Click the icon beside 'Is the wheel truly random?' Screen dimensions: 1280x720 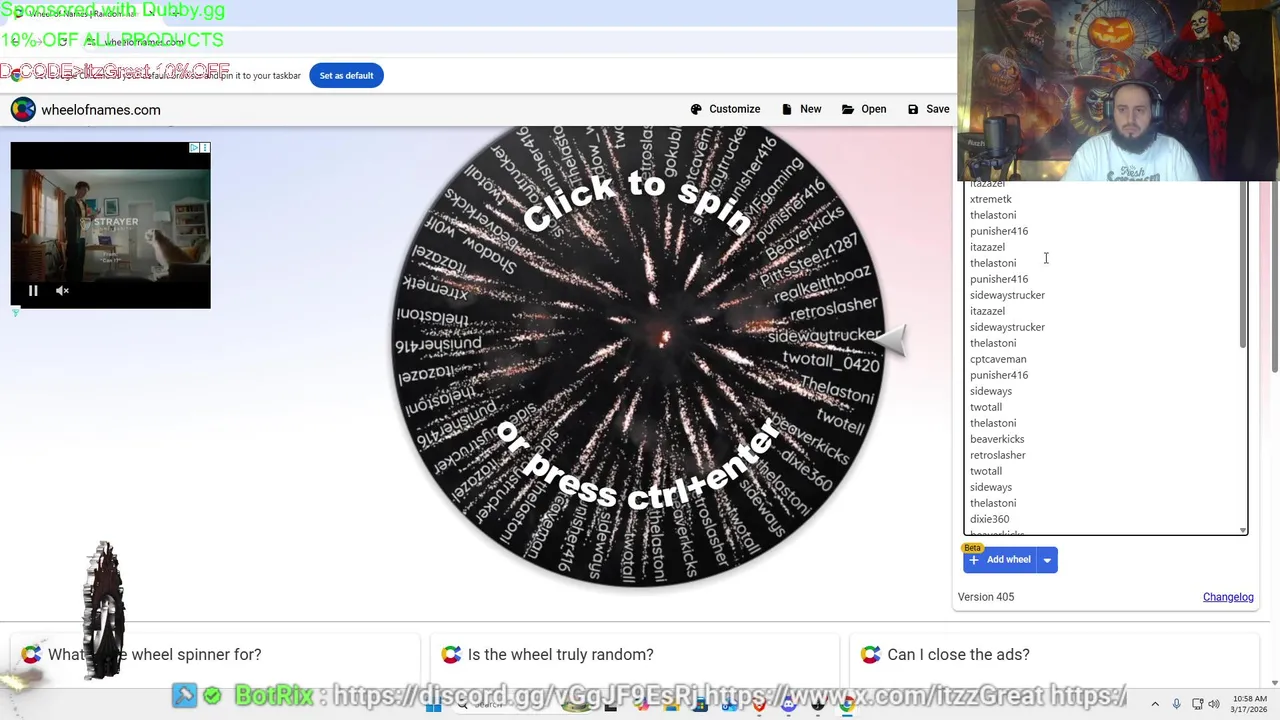click(452, 654)
